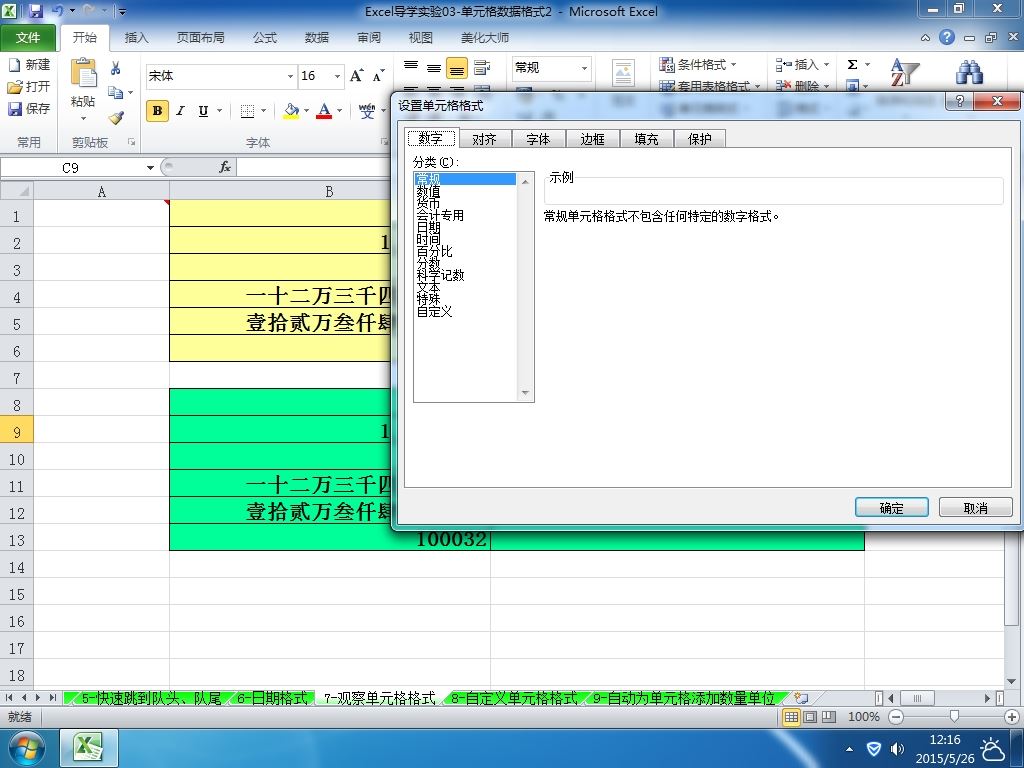The height and width of the screenshot is (768, 1024).
Task: Click the Open (打开) folder icon
Action: (14, 87)
